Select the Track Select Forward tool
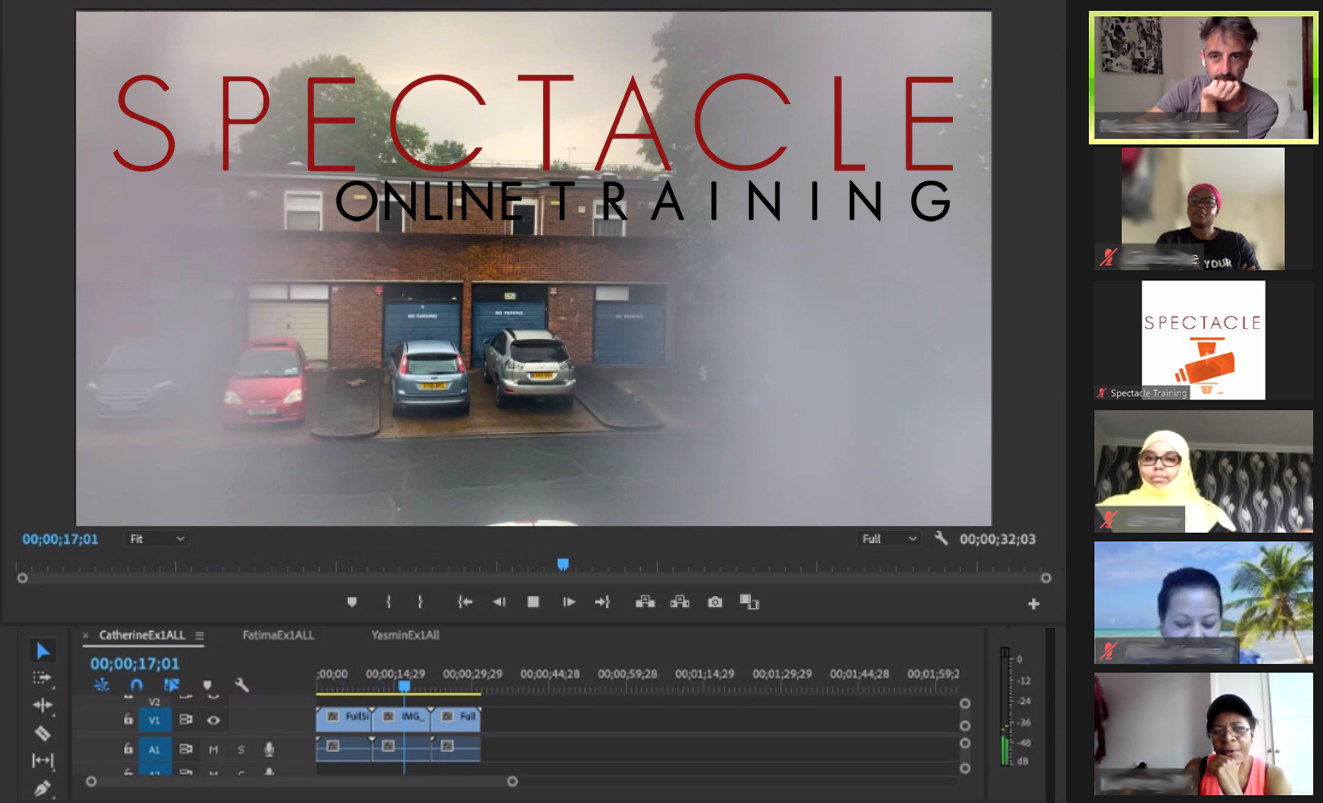The image size is (1323, 803). click(42, 678)
